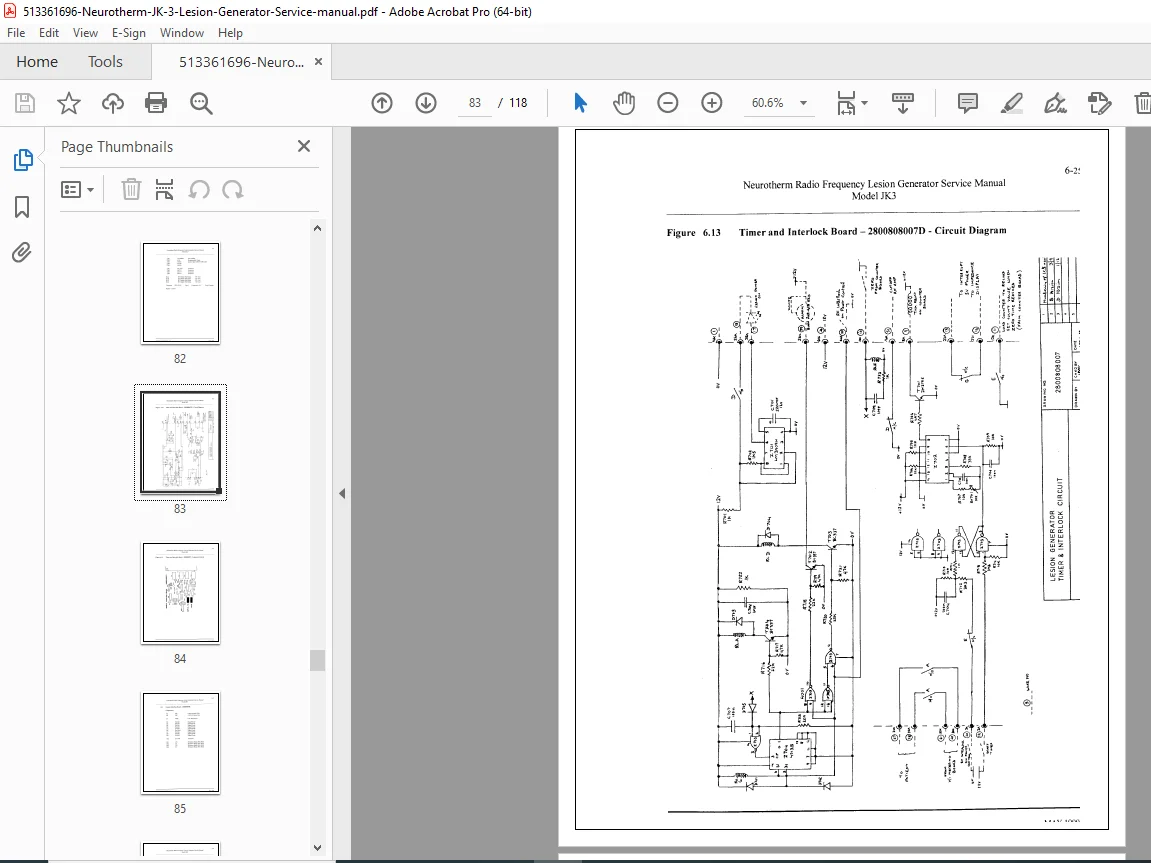Screen dimensions: 1151x863
Task: Open the Bookmarks panel
Action: (x=22, y=207)
